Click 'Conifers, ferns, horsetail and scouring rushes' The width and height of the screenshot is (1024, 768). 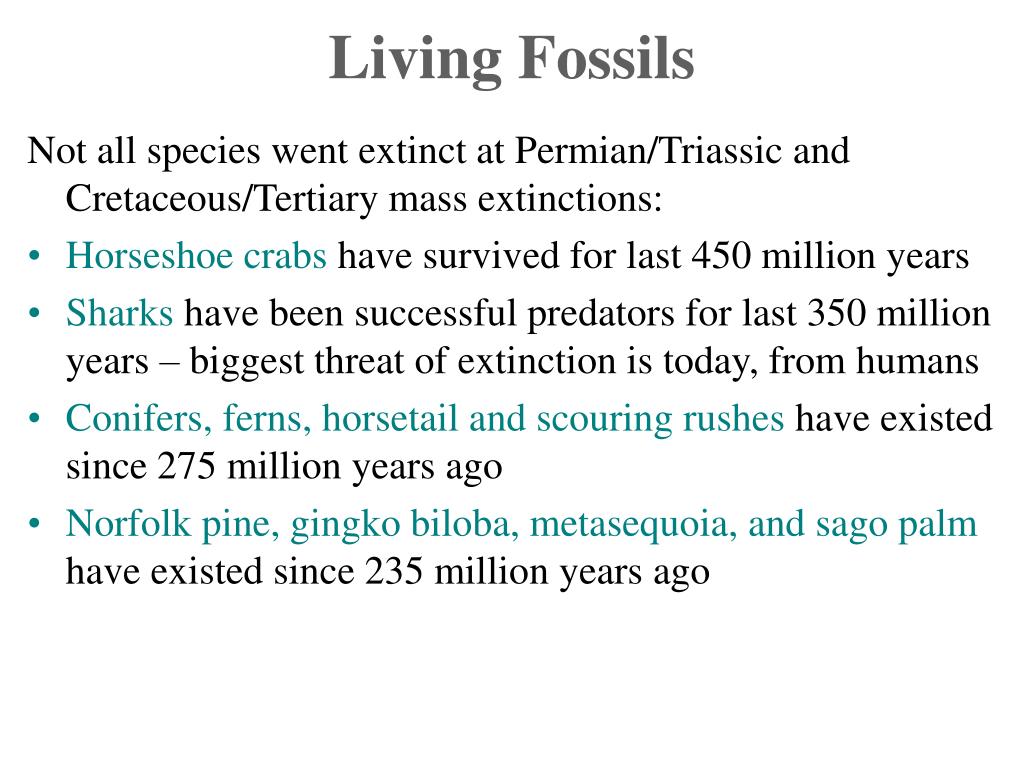(x=424, y=419)
